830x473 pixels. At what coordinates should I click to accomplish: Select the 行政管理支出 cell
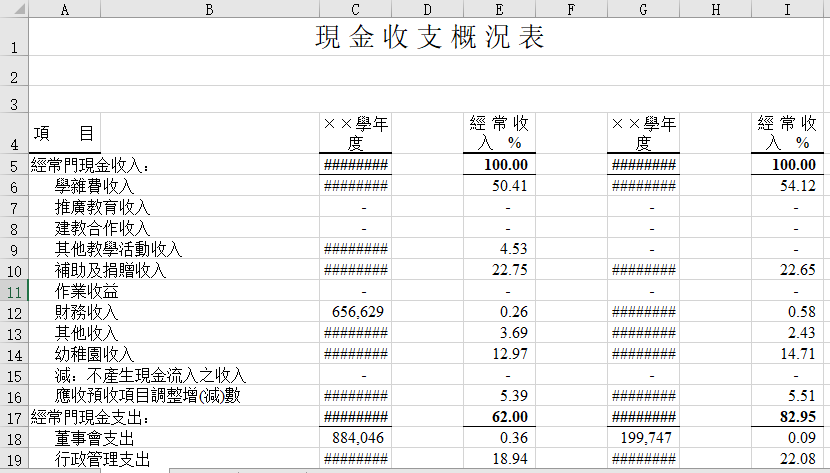tap(102, 459)
